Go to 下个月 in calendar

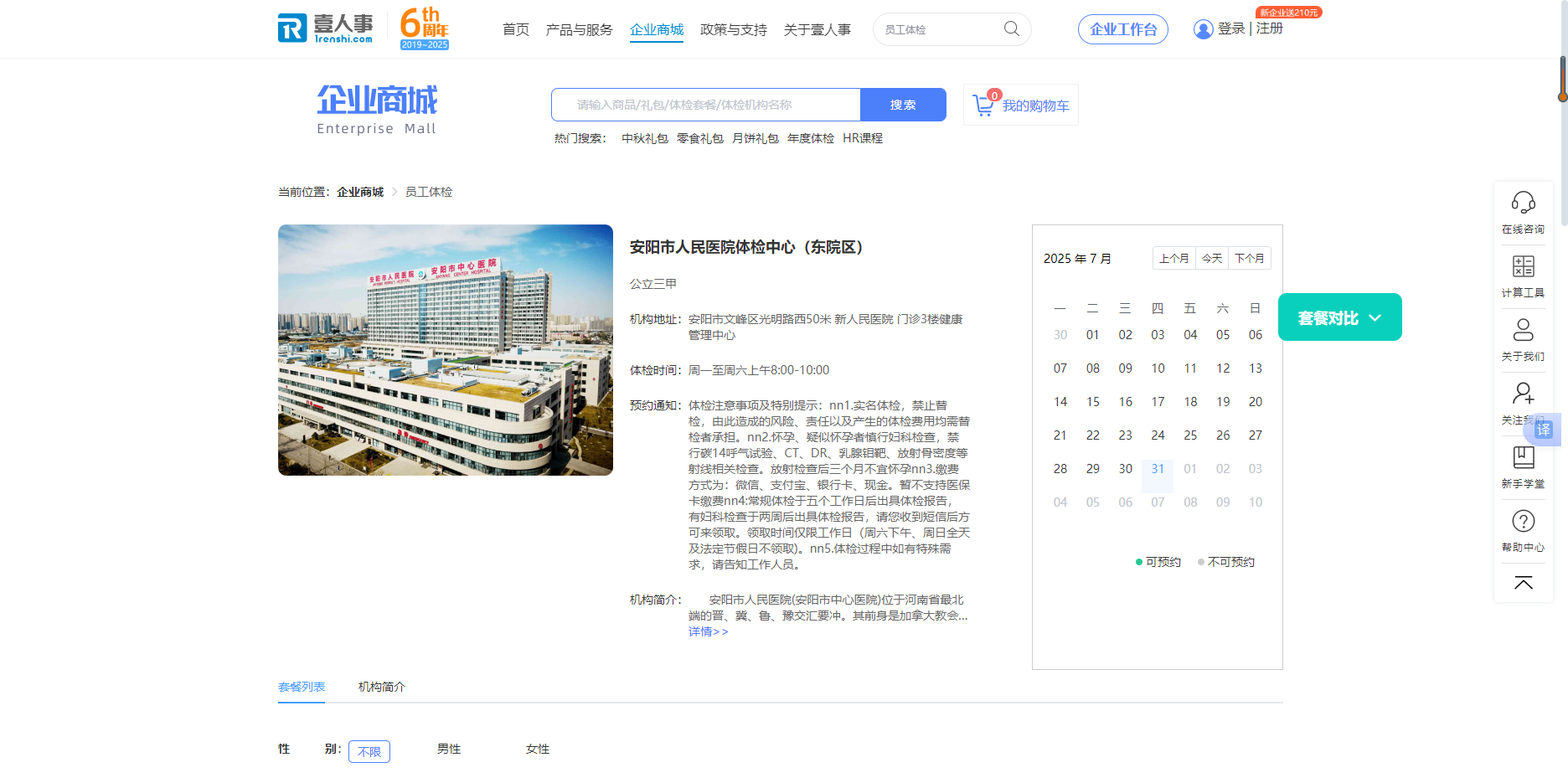coord(1250,258)
